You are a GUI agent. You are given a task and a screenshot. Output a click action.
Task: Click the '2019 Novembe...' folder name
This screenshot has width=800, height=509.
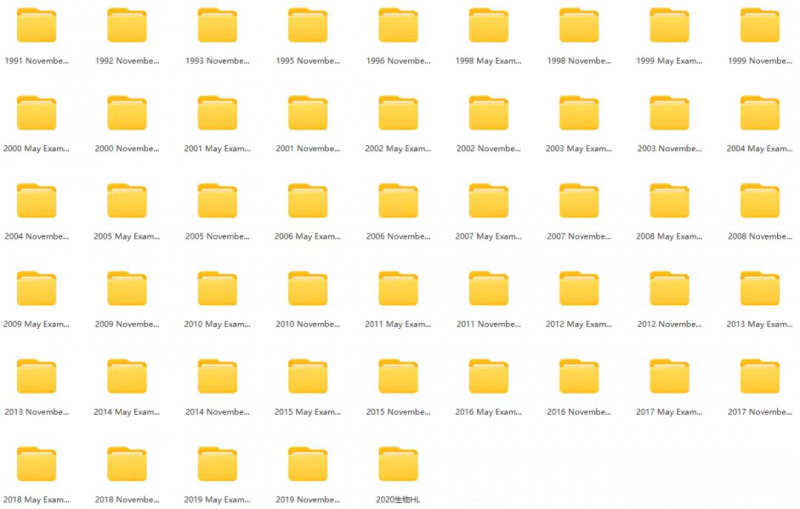click(x=308, y=499)
